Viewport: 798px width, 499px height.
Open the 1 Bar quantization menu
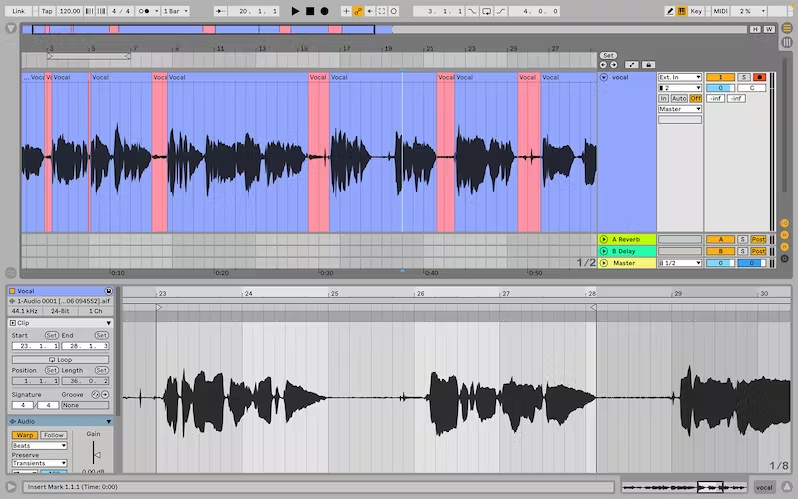[x=176, y=11]
